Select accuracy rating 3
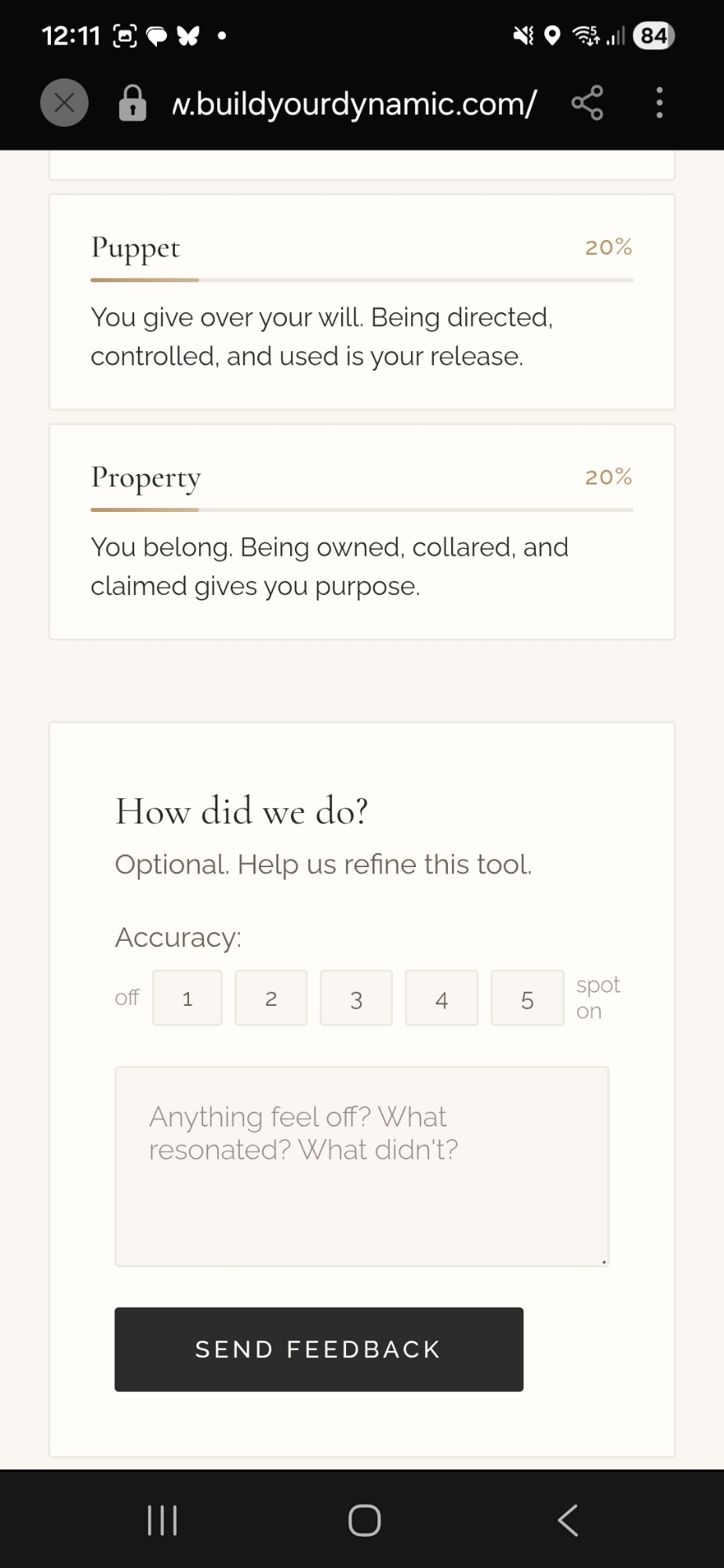Image resolution: width=724 pixels, height=1568 pixels. point(356,998)
